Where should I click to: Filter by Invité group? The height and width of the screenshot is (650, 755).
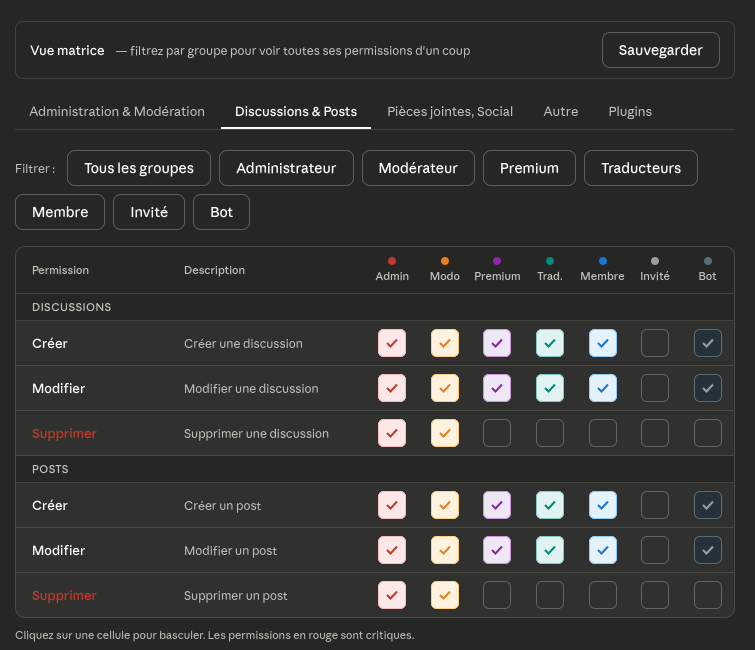(149, 212)
